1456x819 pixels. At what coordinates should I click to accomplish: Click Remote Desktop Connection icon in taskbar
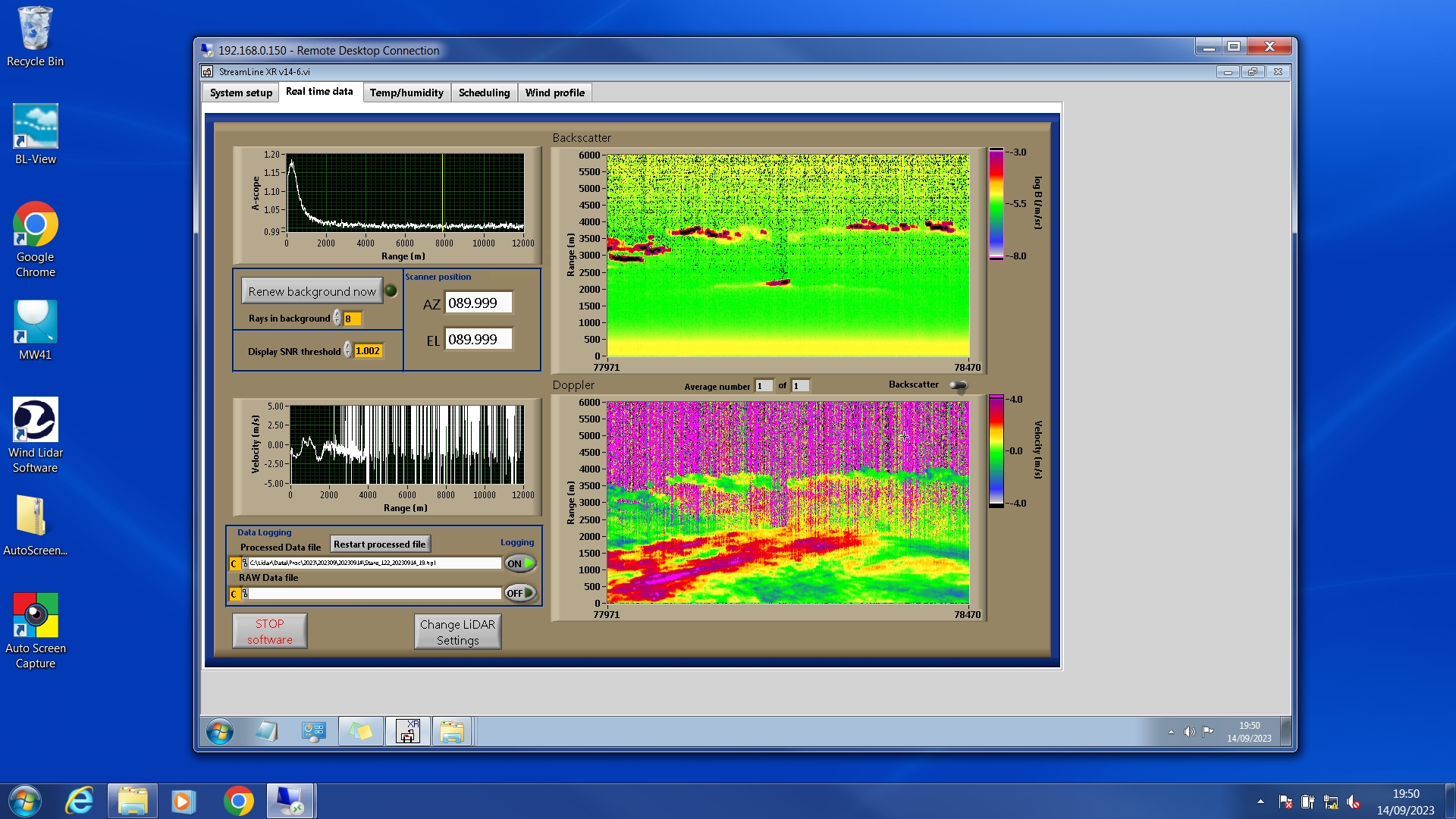pyautogui.click(x=290, y=801)
